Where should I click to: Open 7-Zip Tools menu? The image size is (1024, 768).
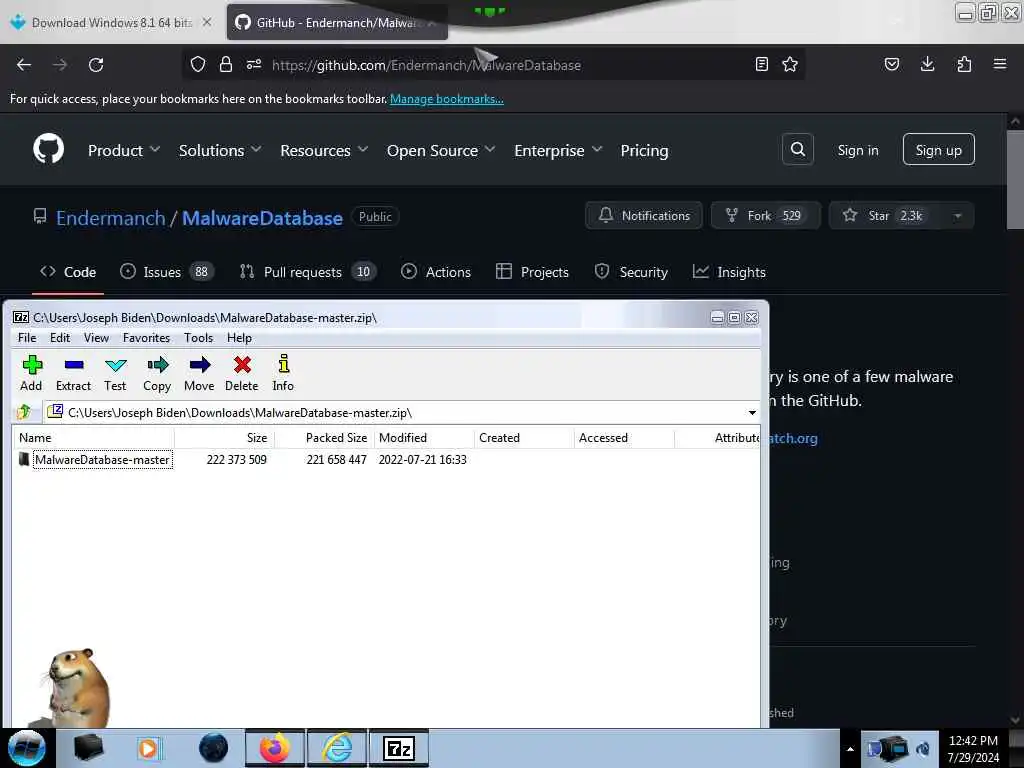[x=199, y=338]
